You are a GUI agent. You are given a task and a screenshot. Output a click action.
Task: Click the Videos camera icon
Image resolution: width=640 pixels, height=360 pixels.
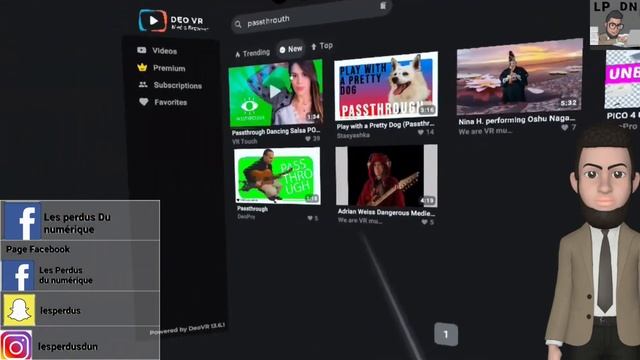[142, 50]
